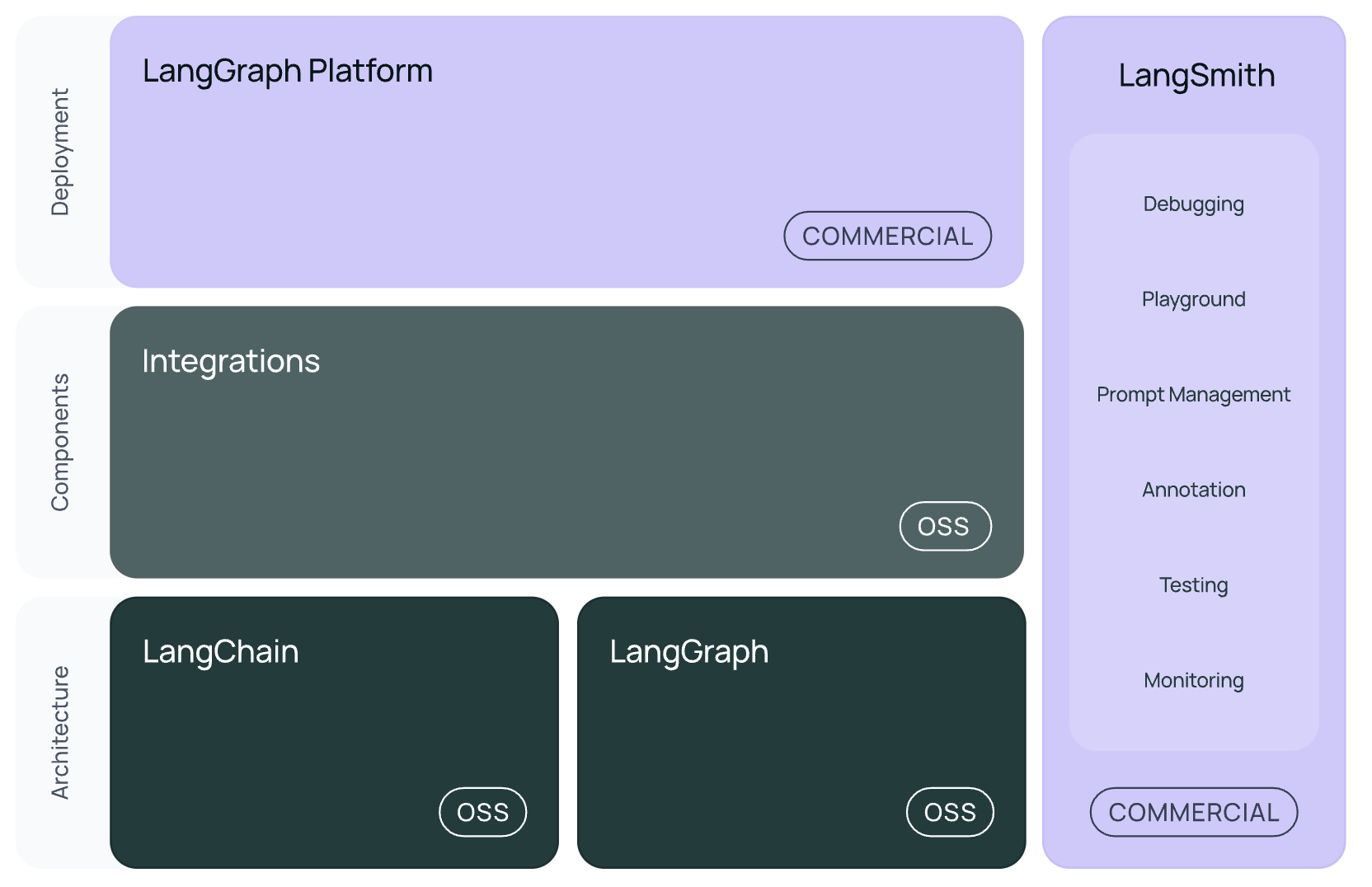This screenshot has width=1372, height=887.
Task: Click the COMMERCIAL badge under LangSmith
Action: pos(1194,812)
